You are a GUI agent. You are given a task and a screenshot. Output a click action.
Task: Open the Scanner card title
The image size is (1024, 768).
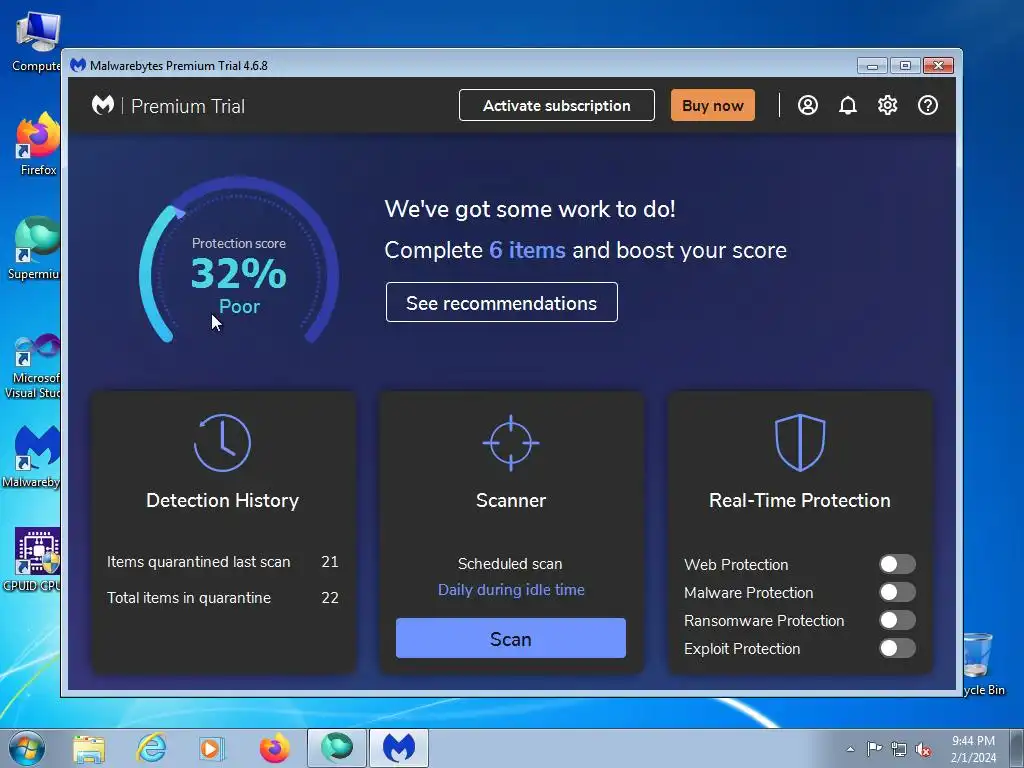click(x=511, y=500)
